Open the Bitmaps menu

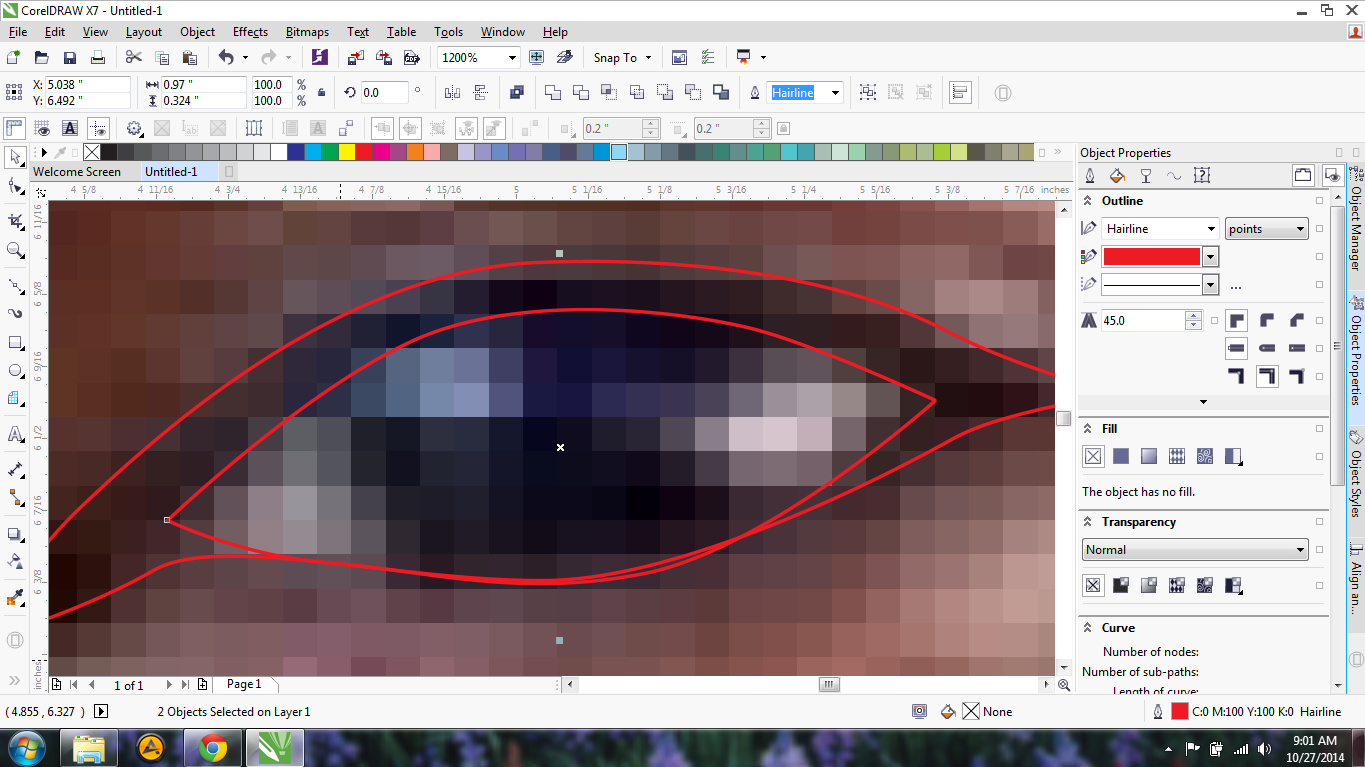click(307, 31)
